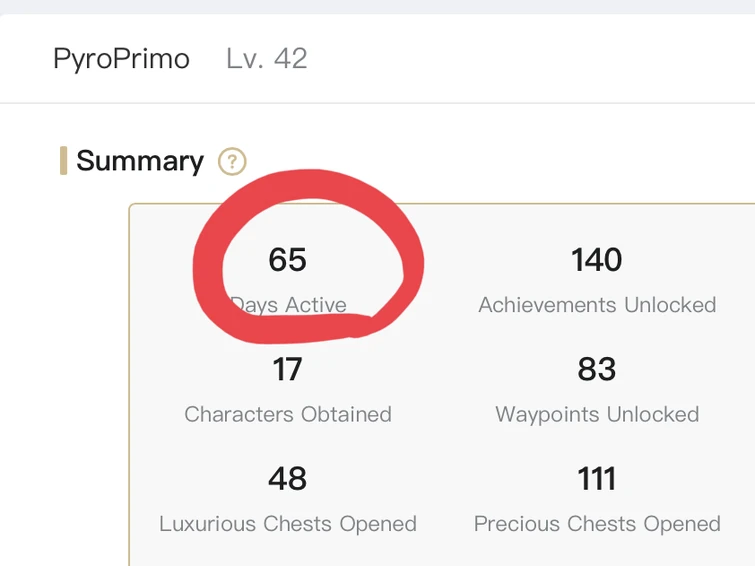Click the 17 characters count
This screenshot has height=566, width=755.
pos(287,370)
